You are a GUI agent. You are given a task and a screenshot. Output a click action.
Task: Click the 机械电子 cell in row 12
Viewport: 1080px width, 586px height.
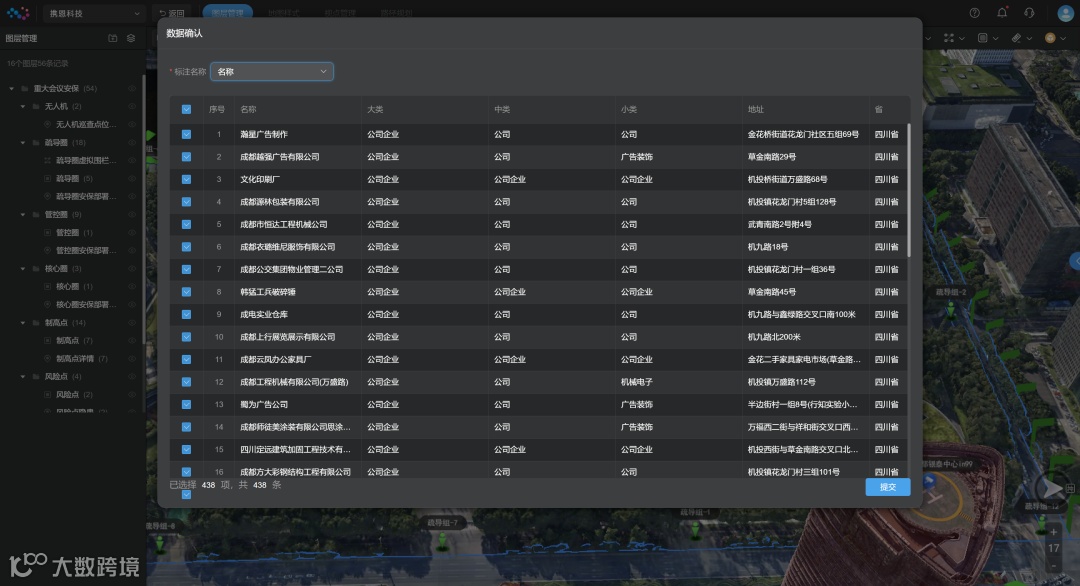tap(636, 382)
